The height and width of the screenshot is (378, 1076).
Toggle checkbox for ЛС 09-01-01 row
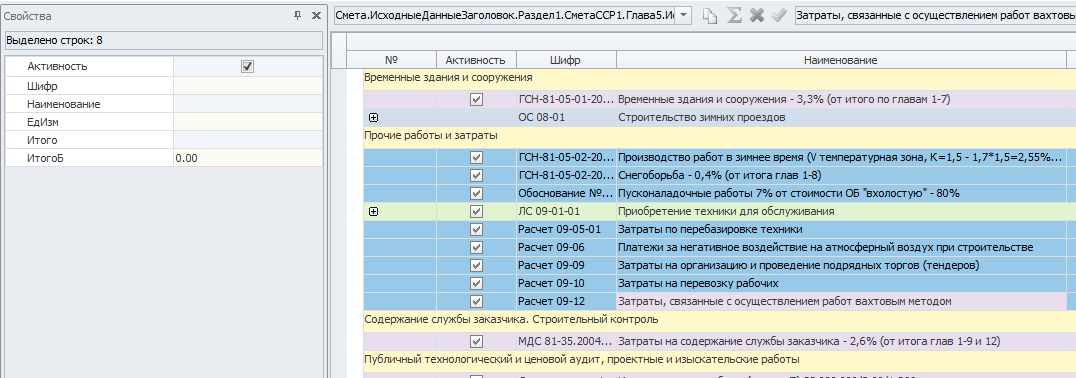476,211
